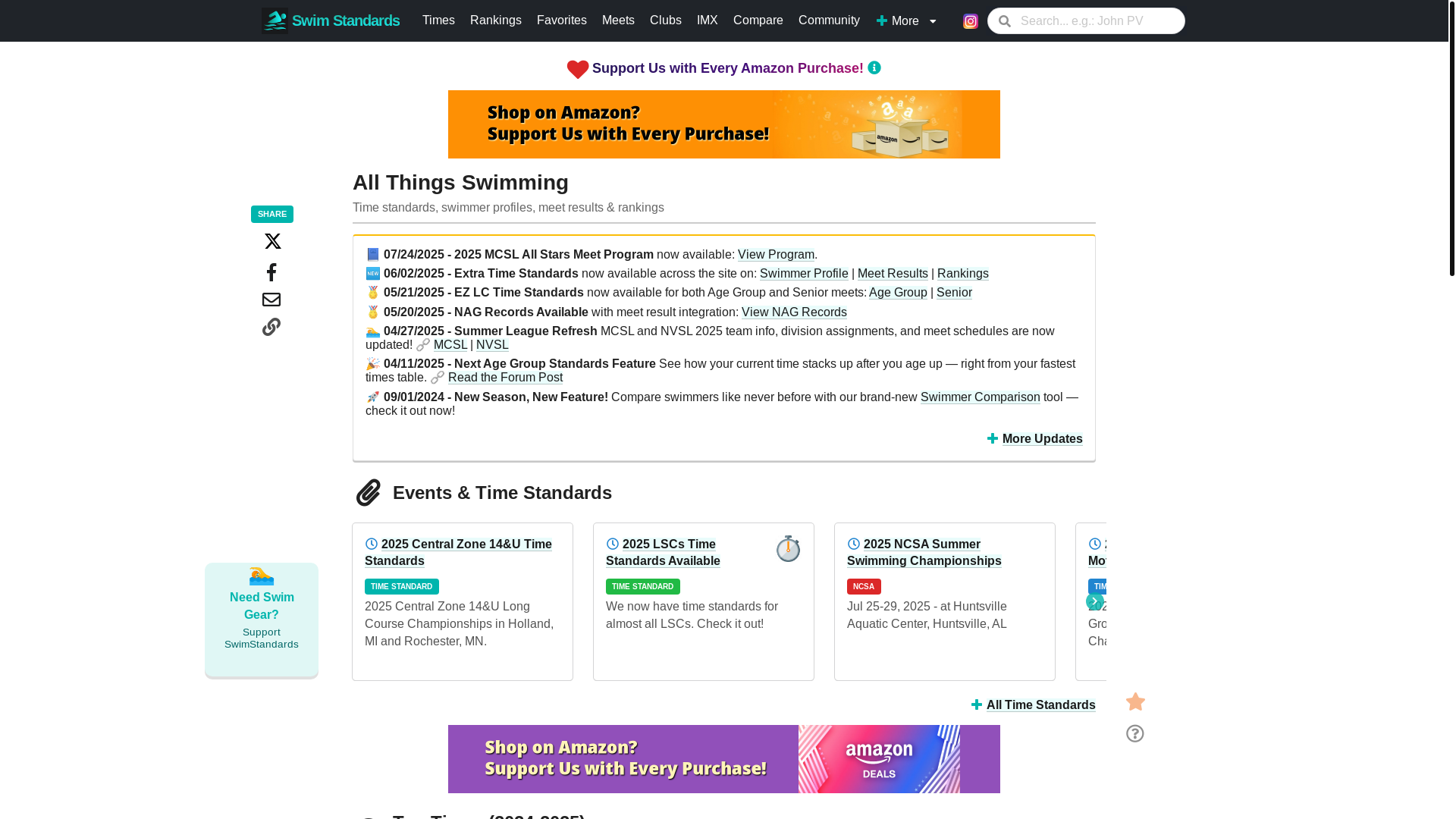The width and height of the screenshot is (1456, 819).
Task: Click Support Us with Every Amazon Purchase text
Action: point(727,68)
